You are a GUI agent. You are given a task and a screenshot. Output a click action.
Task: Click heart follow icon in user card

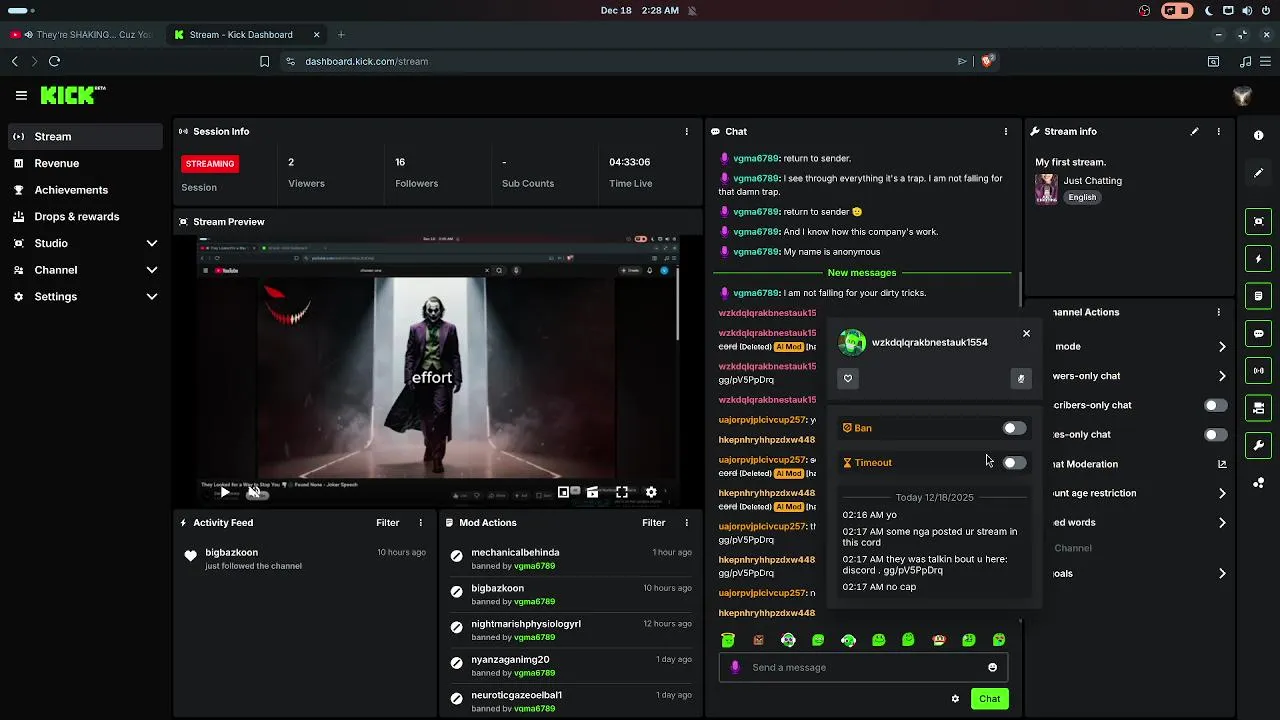tap(848, 378)
